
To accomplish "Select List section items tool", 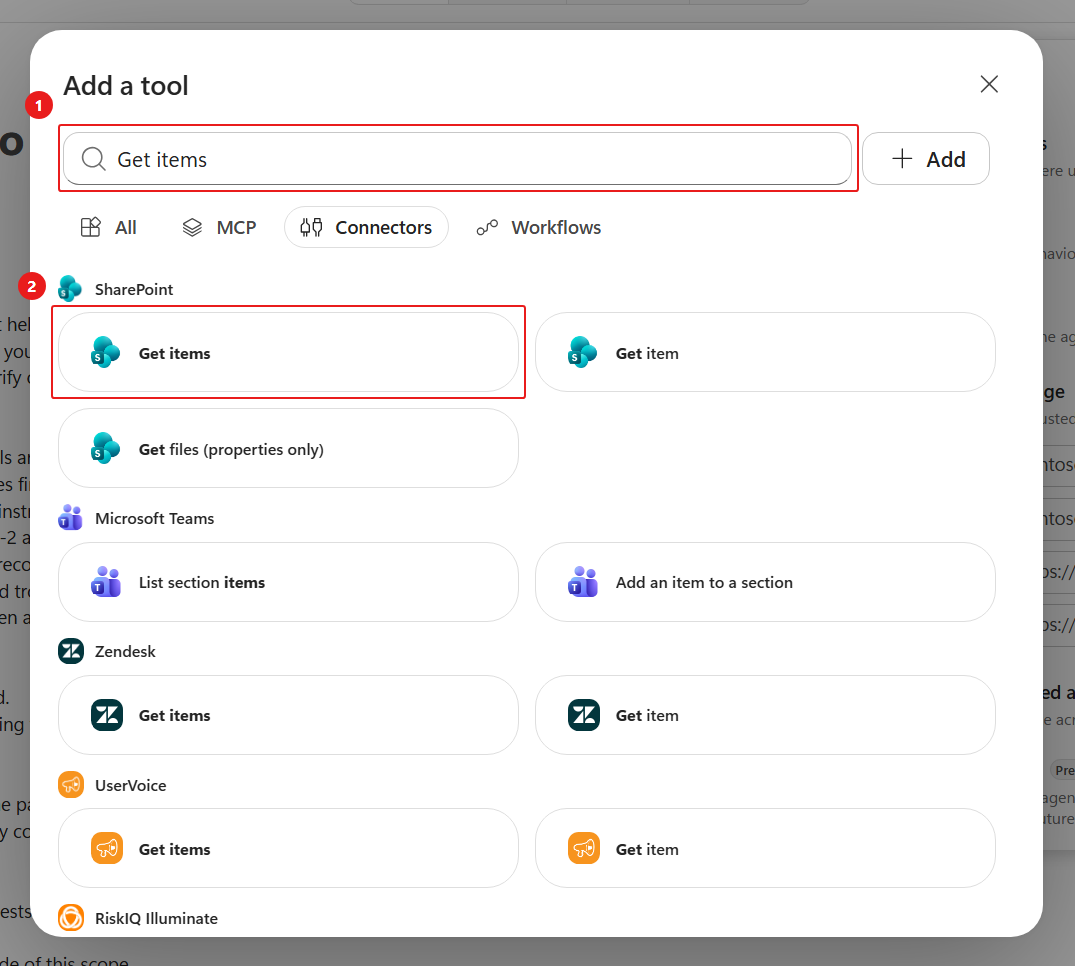I will click(288, 582).
